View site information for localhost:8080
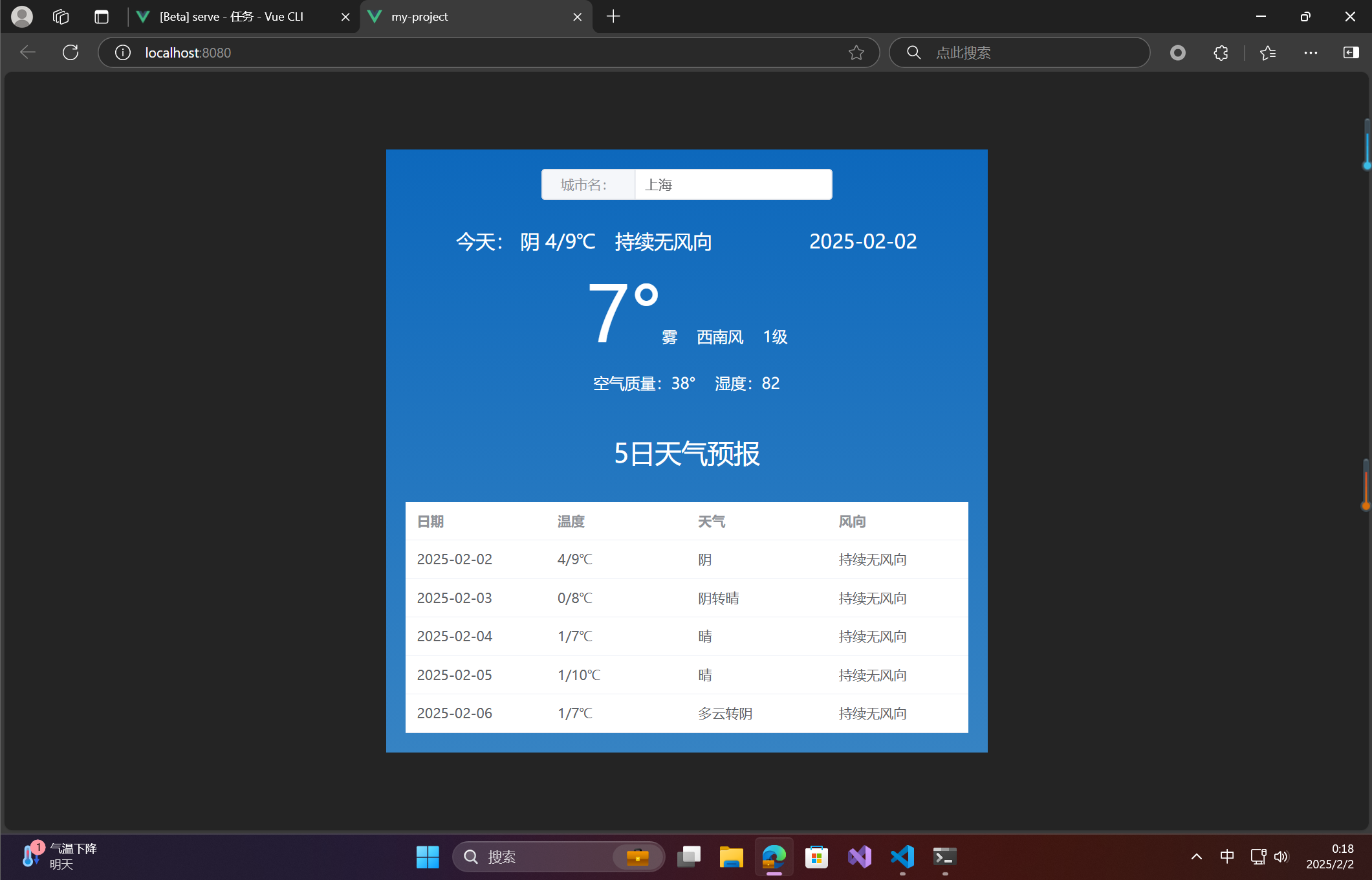This screenshot has width=1372, height=880. (x=122, y=52)
